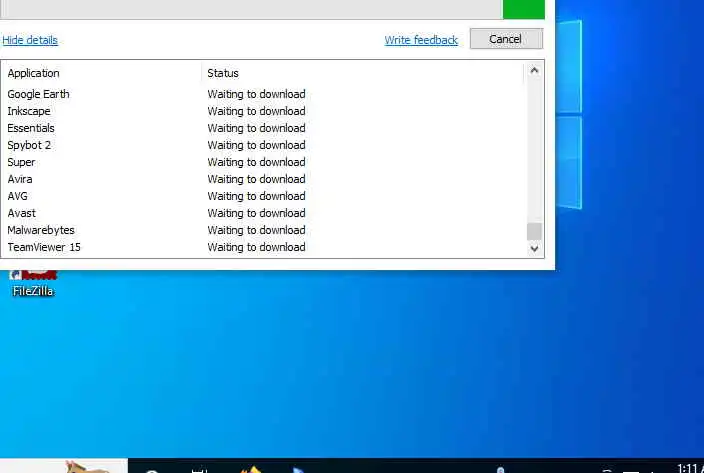Click Spybot 2's Waiting to download status
The width and height of the screenshot is (704, 473).
[x=256, y=145]
